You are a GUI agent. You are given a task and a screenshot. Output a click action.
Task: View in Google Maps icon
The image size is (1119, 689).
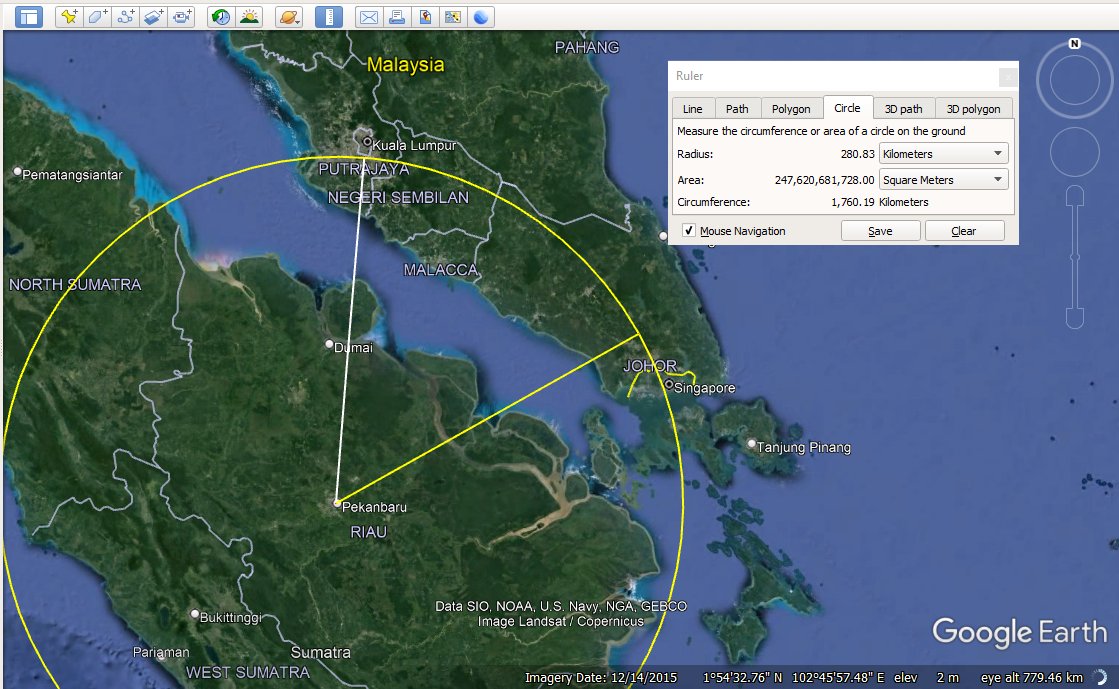click(452, 16)
